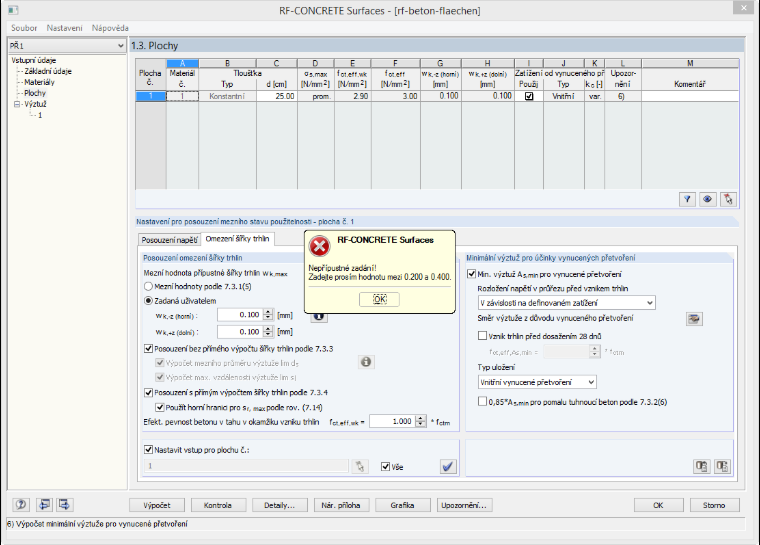
Task: Click the Vstupní údaje tree root
Action: pos(34,61)
